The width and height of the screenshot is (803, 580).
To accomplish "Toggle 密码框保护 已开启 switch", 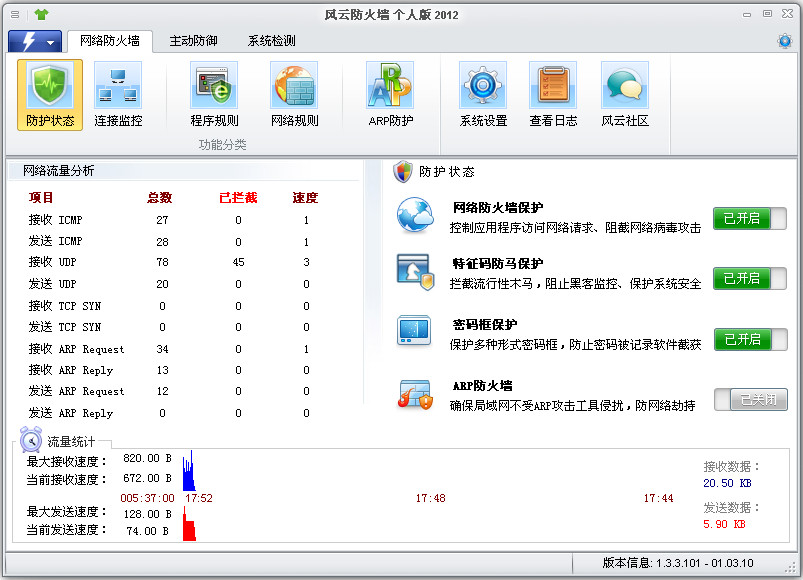I will 750,339.
